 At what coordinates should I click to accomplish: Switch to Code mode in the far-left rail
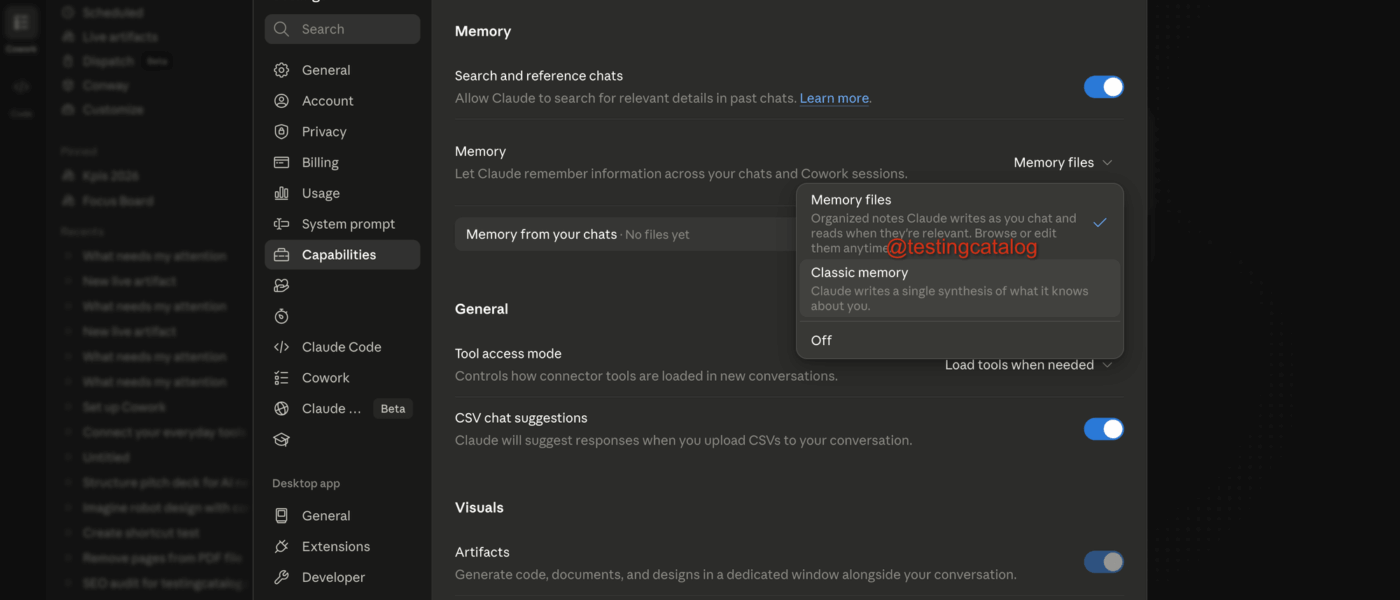coord(21,95)
